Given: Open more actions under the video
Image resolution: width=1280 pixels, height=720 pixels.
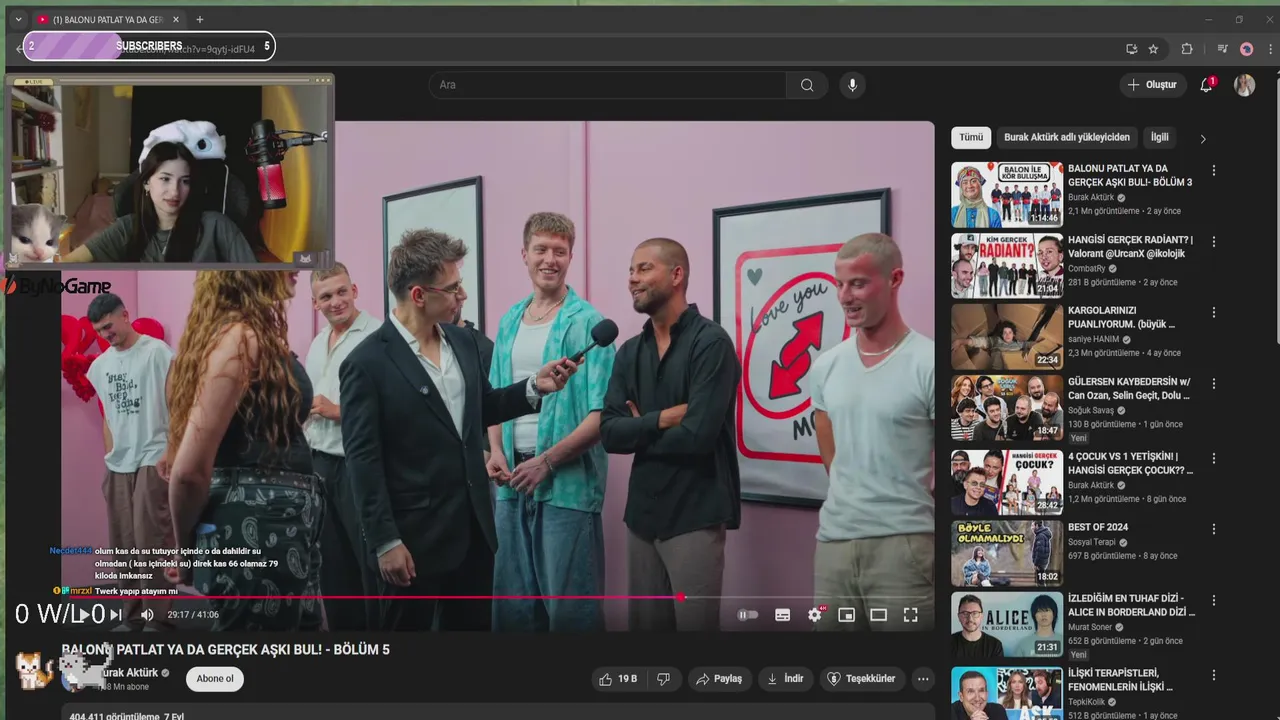Looking at the screenshot, I should [923, 679].
